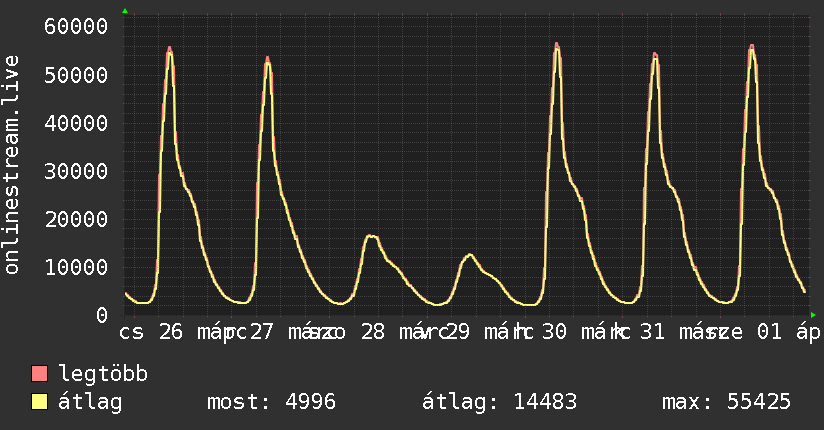Click the 50000 y-axis label
Screen dimensions: 824x430
coord(76,75)
